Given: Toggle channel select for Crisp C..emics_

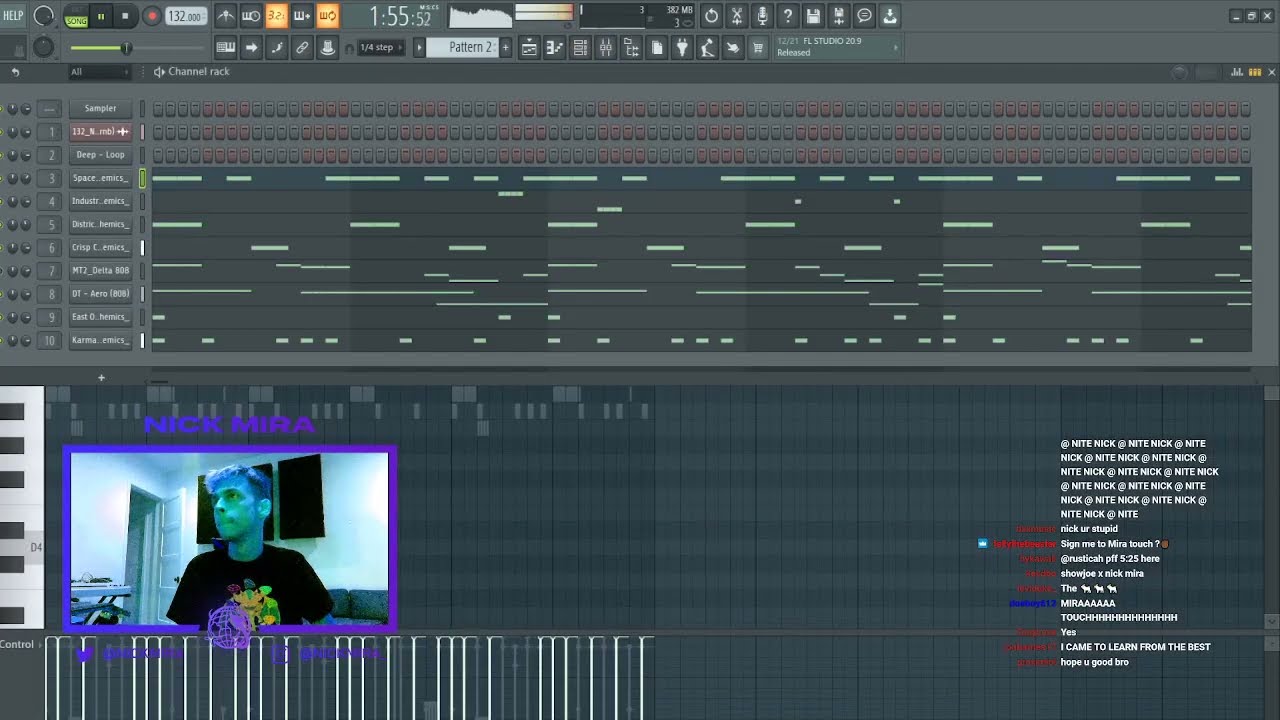Looking at the screenshot, I should point(142,248).
